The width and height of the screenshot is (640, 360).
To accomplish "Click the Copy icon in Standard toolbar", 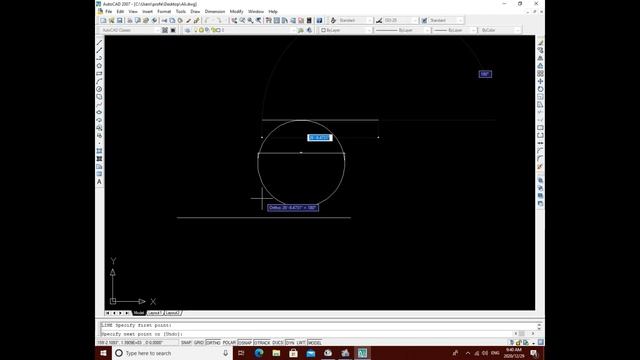I will point(172,20).
